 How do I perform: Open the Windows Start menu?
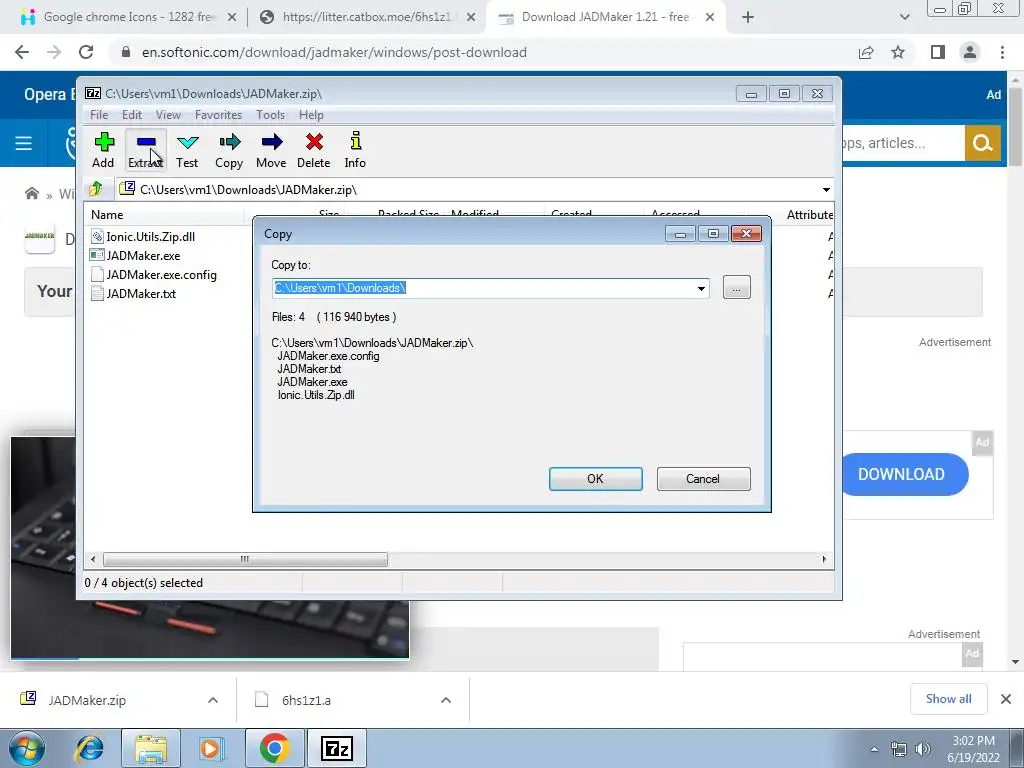click(x=27, y=748)
